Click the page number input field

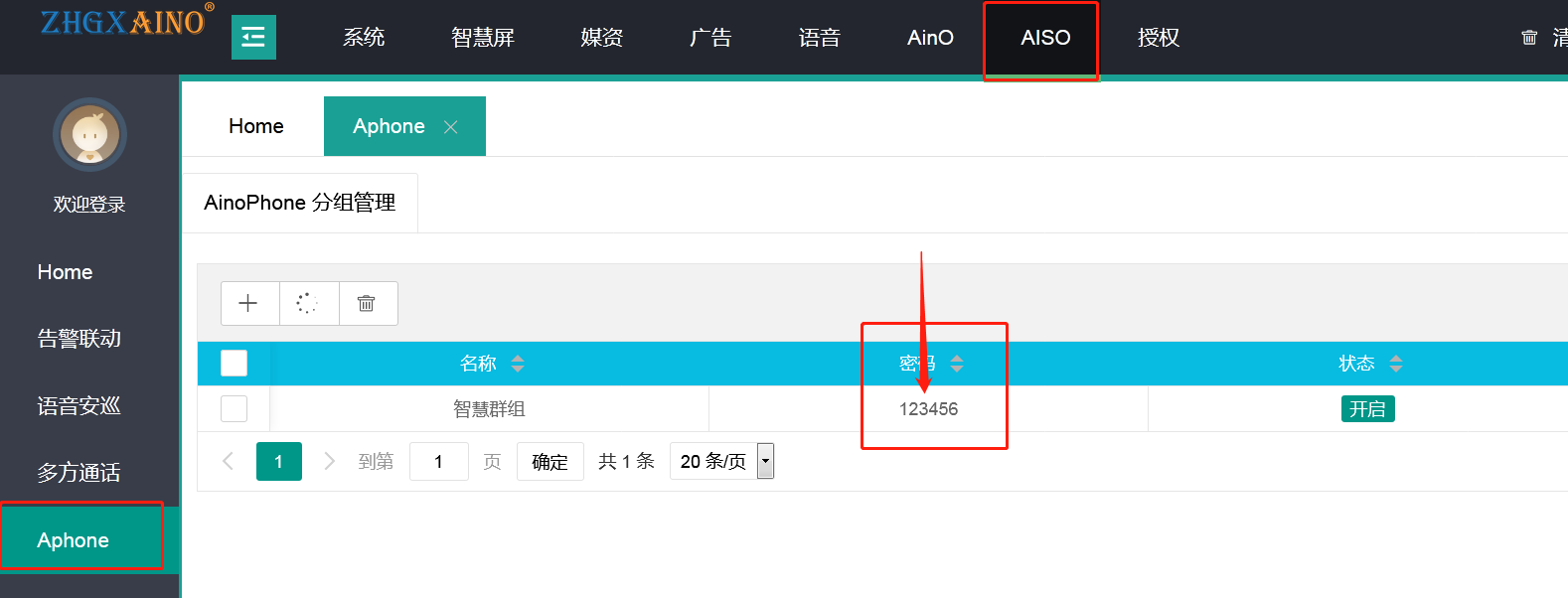(x=438, y=461)
